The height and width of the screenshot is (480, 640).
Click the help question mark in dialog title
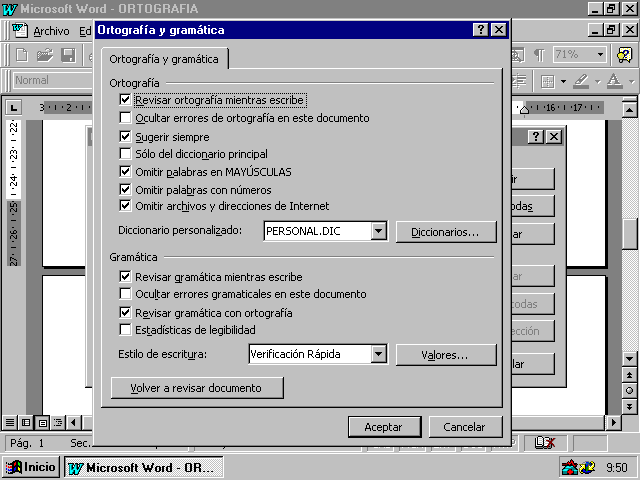(x=480, y=30)
